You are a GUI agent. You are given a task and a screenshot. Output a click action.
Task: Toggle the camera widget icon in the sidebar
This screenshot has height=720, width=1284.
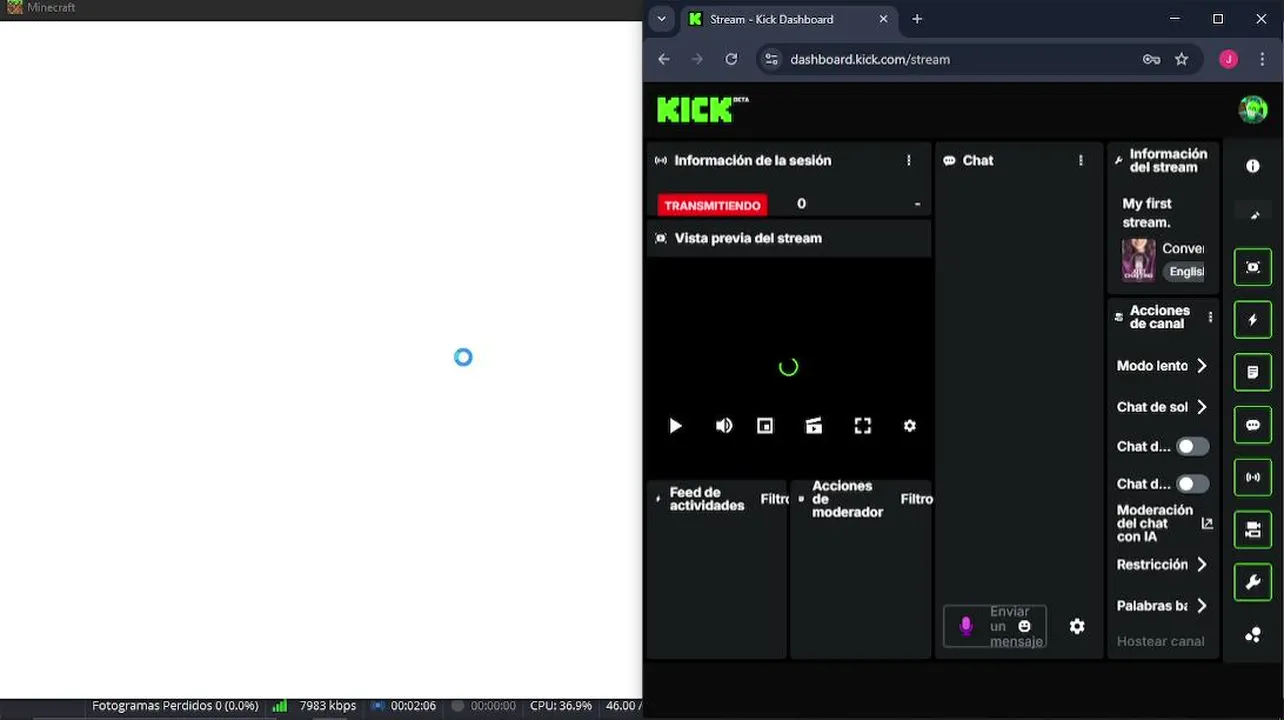point(1253,530)
